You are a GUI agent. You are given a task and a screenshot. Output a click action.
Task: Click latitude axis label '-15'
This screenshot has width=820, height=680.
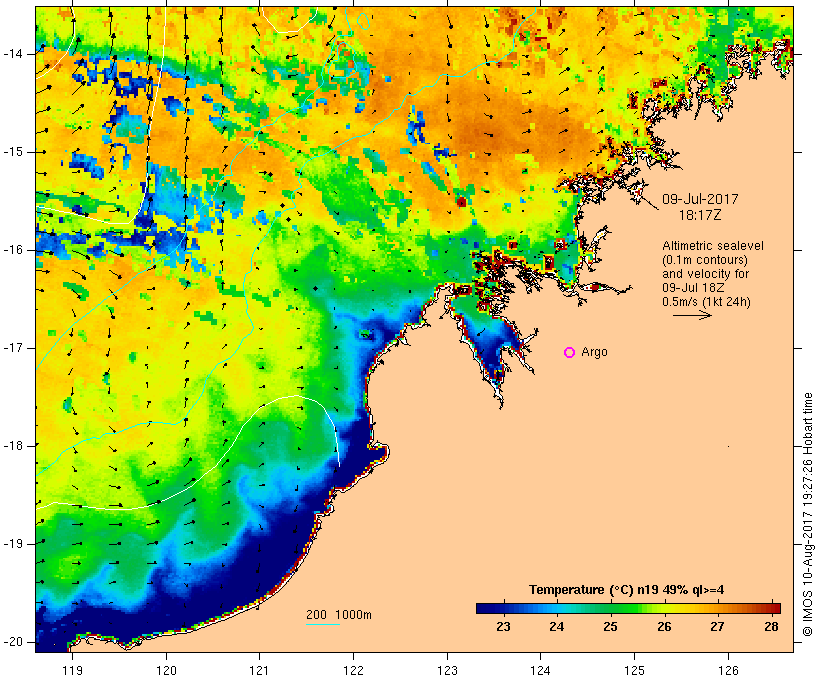(13, 152)
